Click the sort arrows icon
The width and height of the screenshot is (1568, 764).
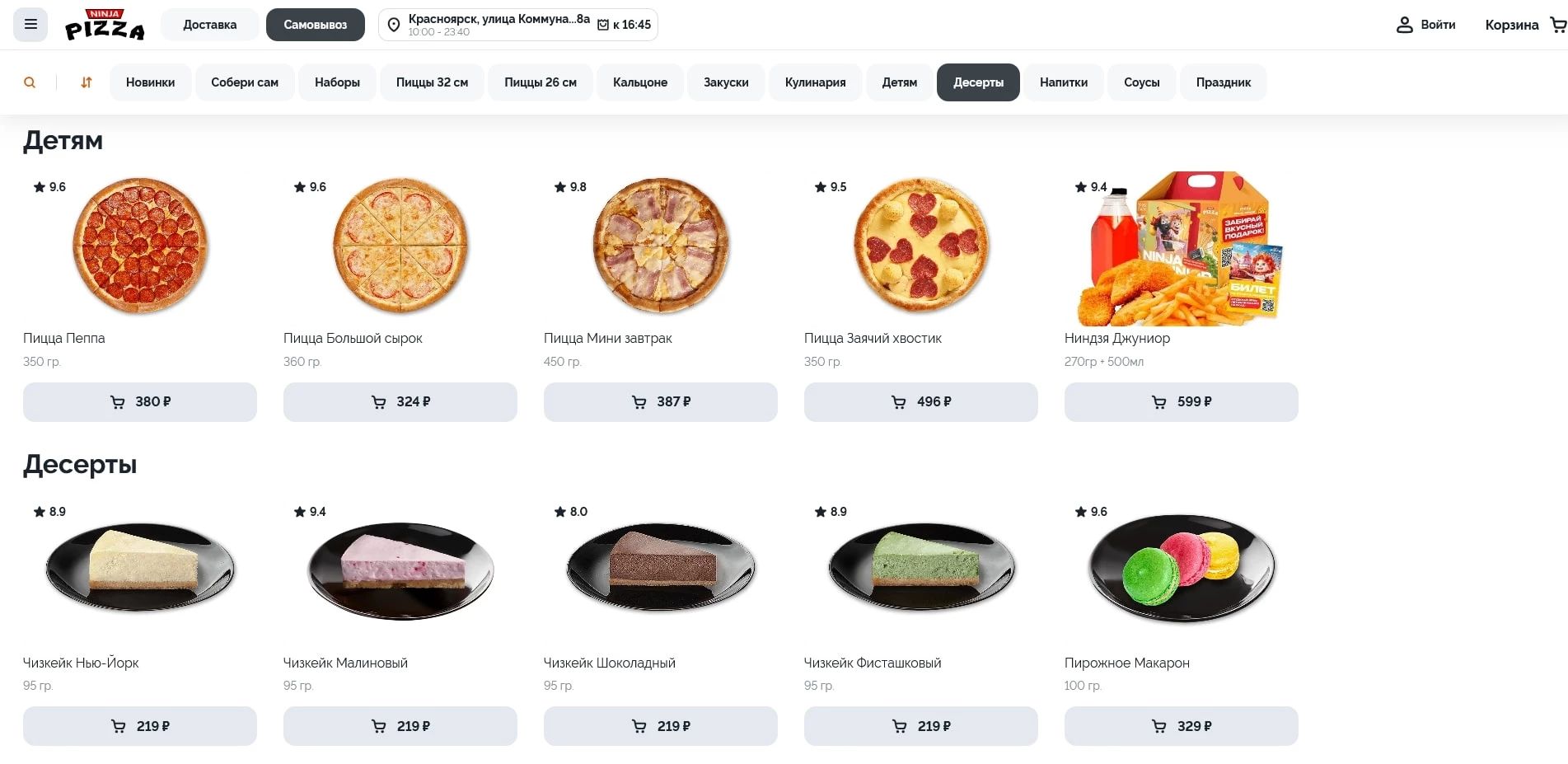87,82
